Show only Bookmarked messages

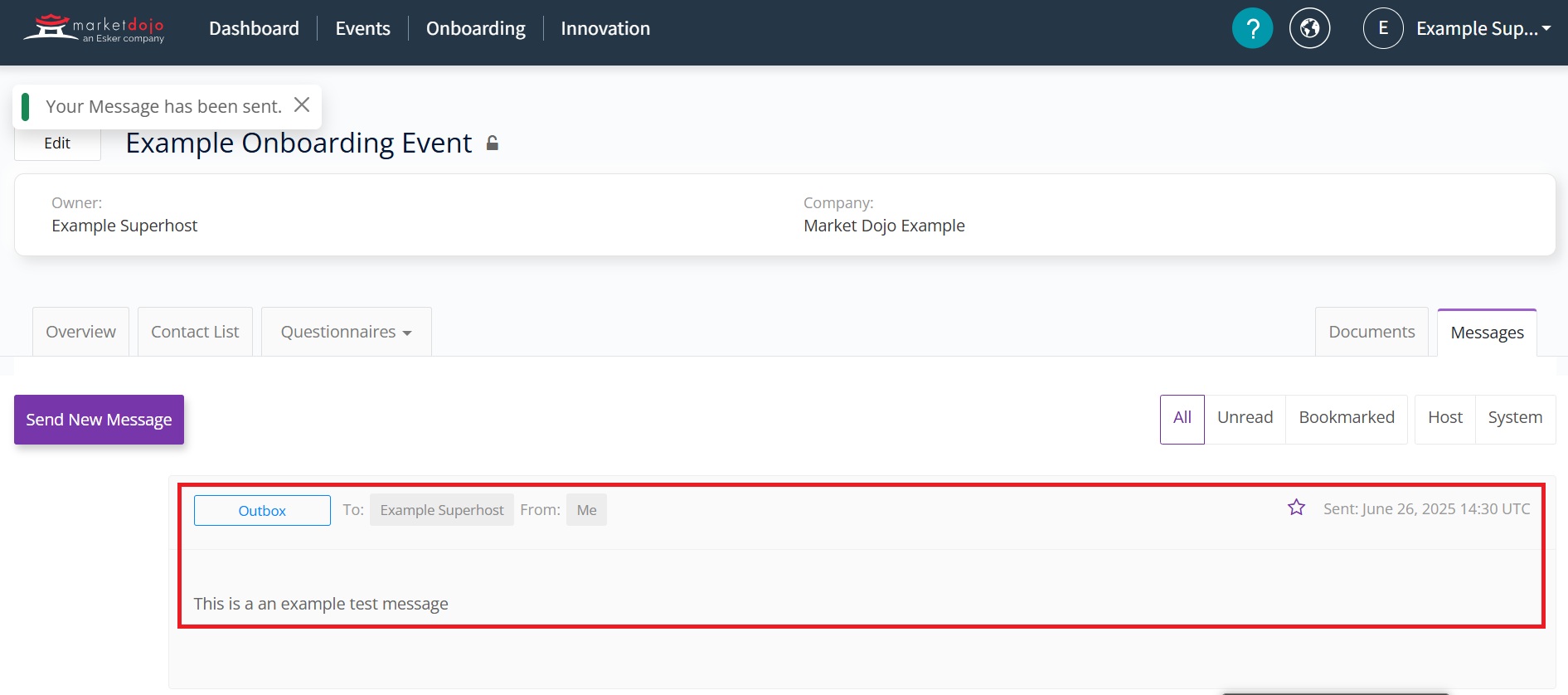(x=1346, y=418)
